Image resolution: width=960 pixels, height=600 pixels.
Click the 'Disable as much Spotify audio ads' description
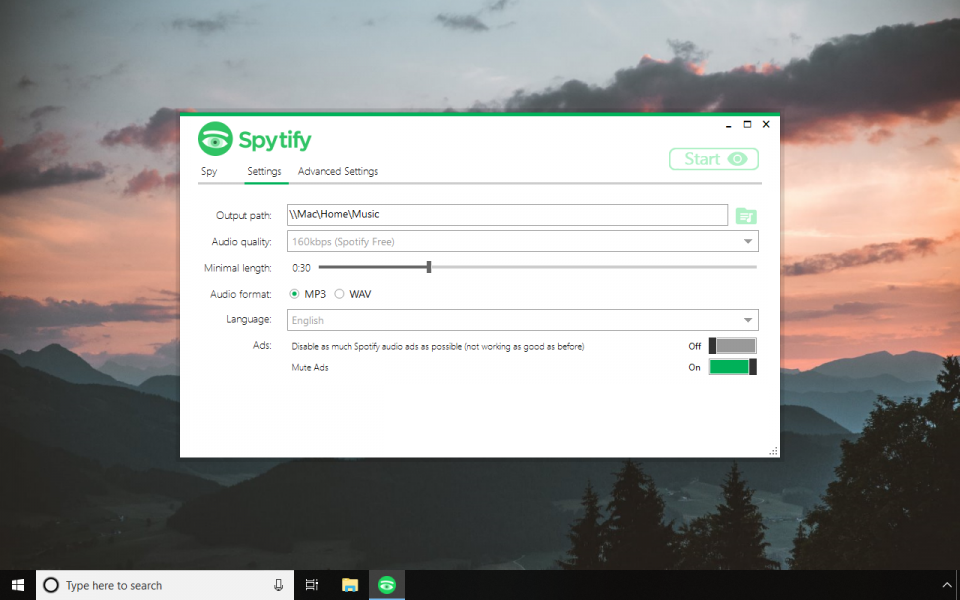[438, 347]
